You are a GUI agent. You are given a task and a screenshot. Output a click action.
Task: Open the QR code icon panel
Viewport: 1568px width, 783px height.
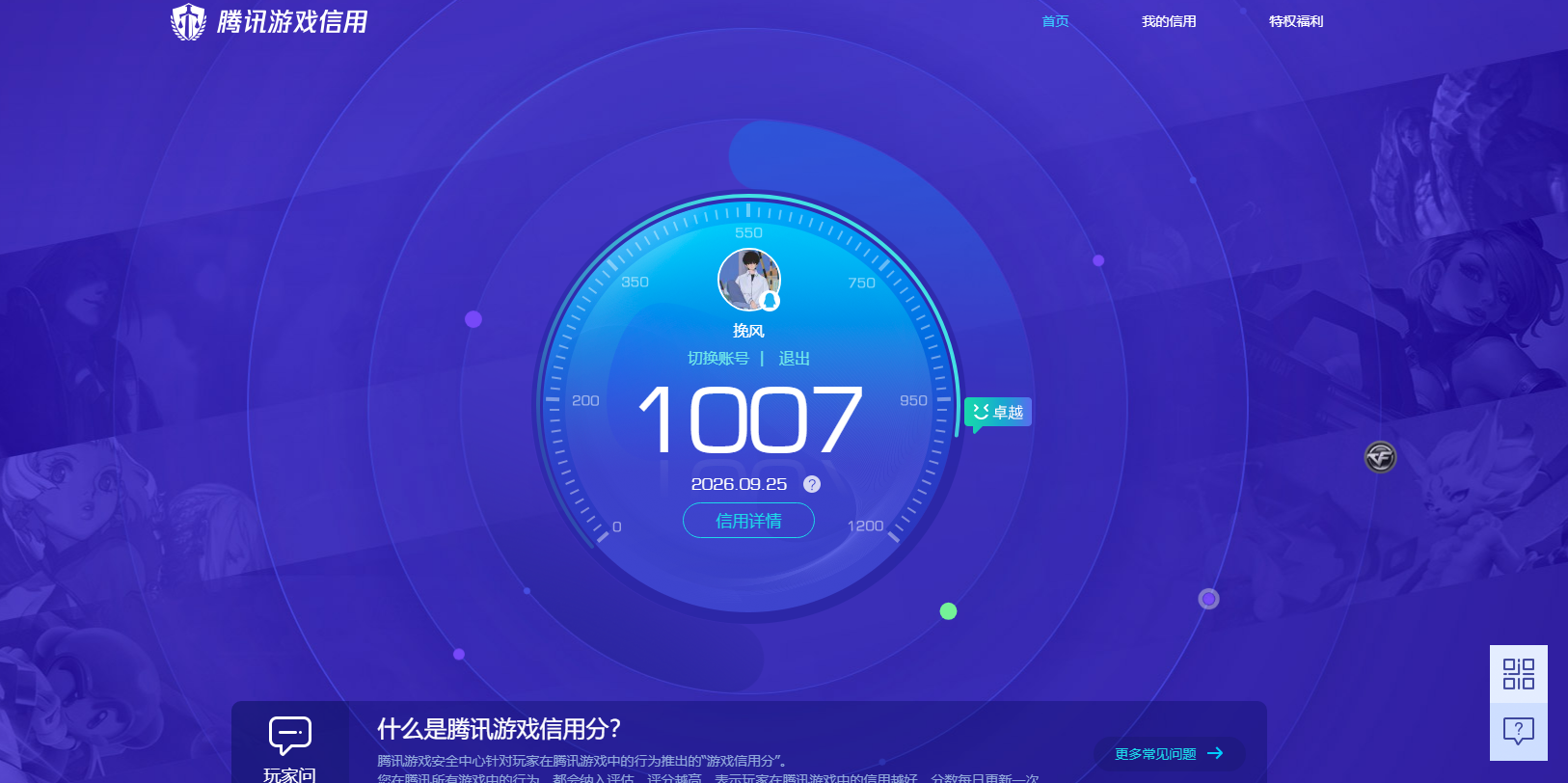pyautogui.click(x=1519, y=674)
